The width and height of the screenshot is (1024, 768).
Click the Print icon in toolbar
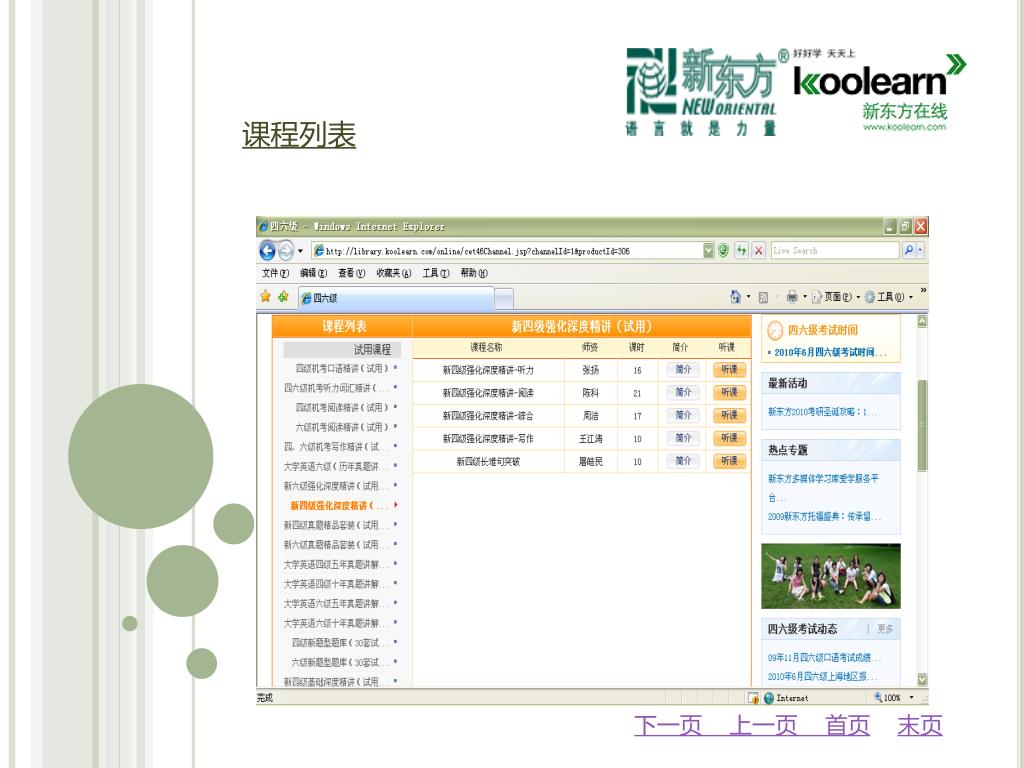pos(792,297)
